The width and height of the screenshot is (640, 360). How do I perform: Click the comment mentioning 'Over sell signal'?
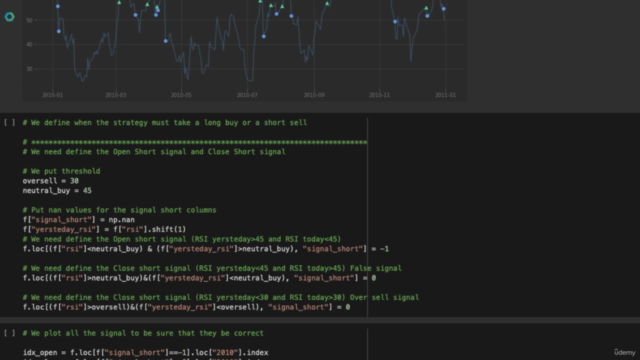(x=221, y=298)
